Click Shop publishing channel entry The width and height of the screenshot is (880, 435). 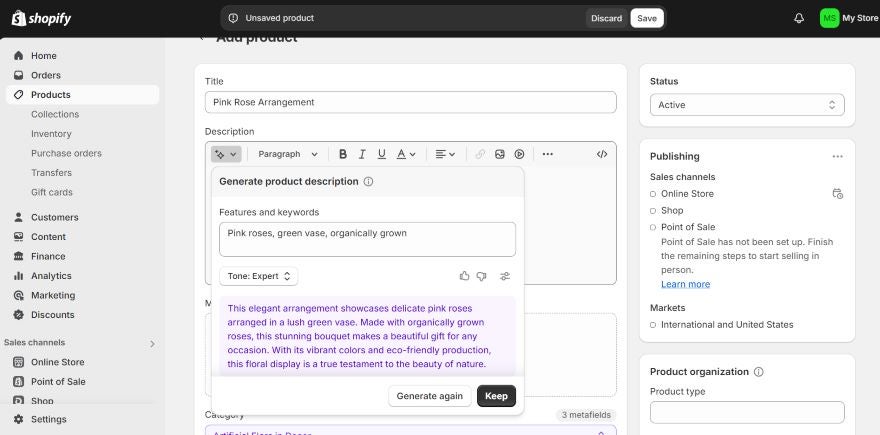[672, 210]
